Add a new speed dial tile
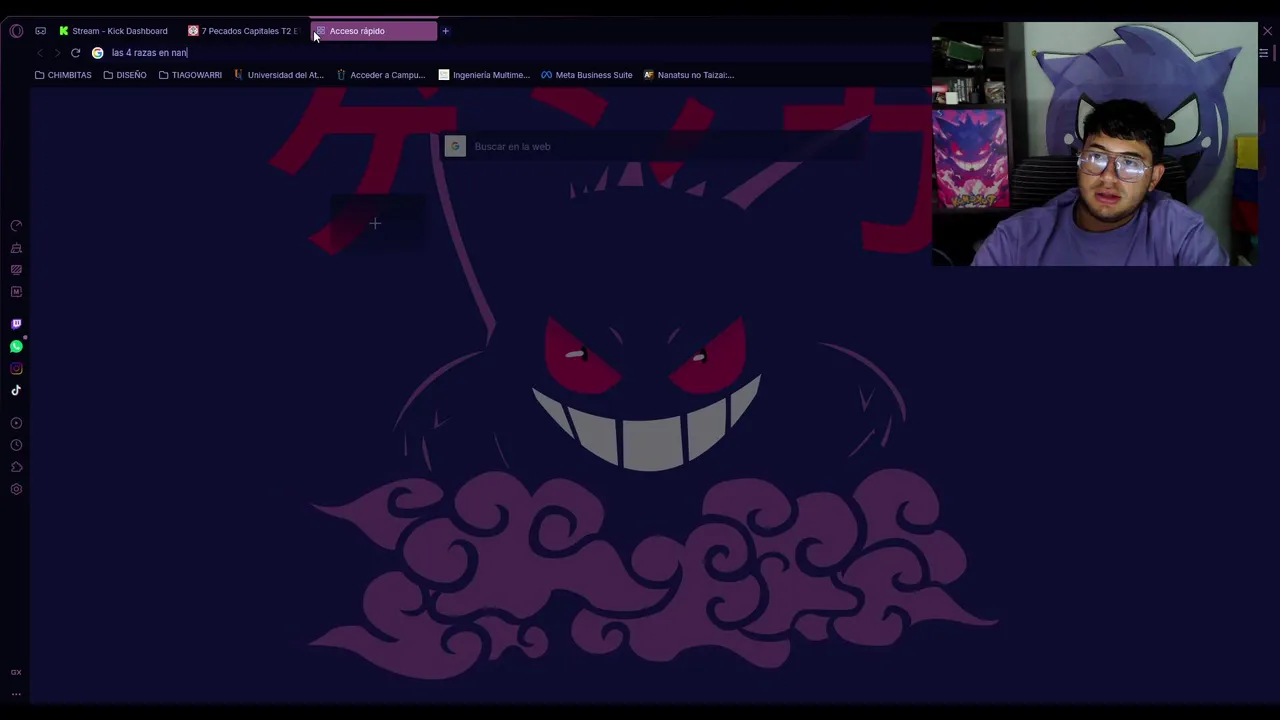This screenshot has height=720, width=1280. pos(375,224)
